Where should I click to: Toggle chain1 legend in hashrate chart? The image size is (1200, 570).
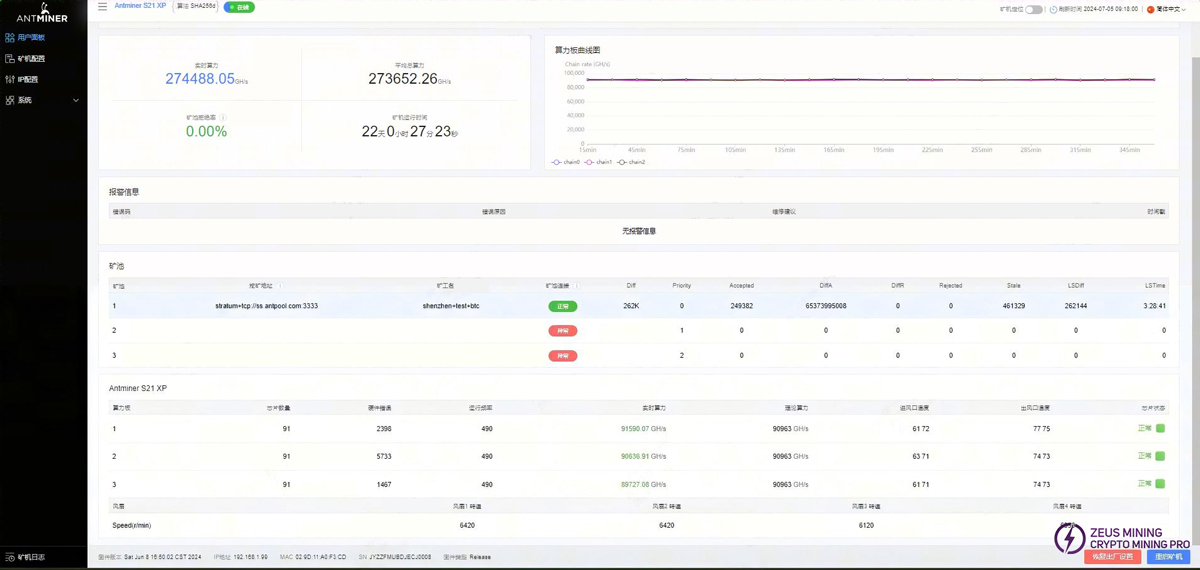point(598,162)
